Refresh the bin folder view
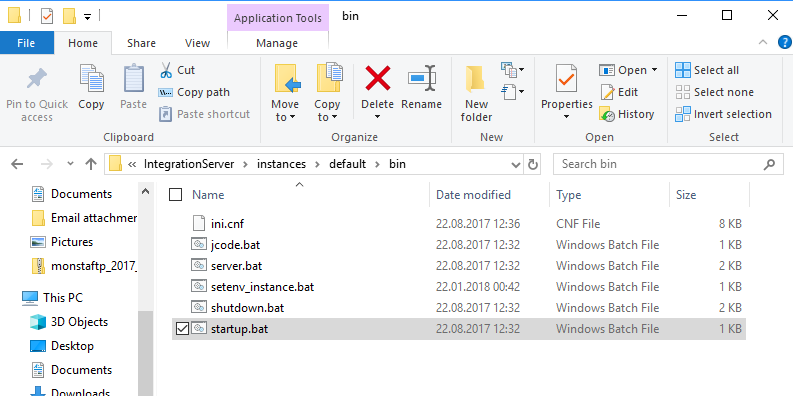The width and height of the screenshot is (793, 396). (532, 164)
